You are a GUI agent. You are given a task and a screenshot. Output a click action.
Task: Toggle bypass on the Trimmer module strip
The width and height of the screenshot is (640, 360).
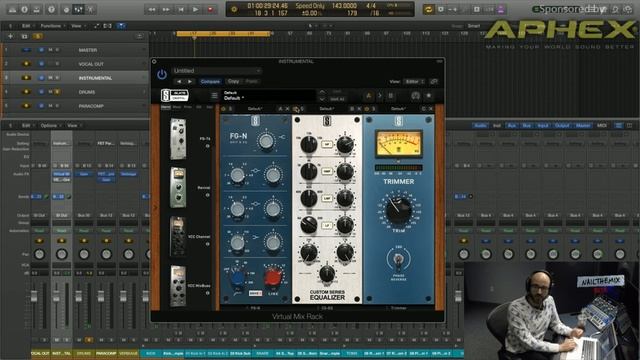pyautogui.click(x=367, y=109)
